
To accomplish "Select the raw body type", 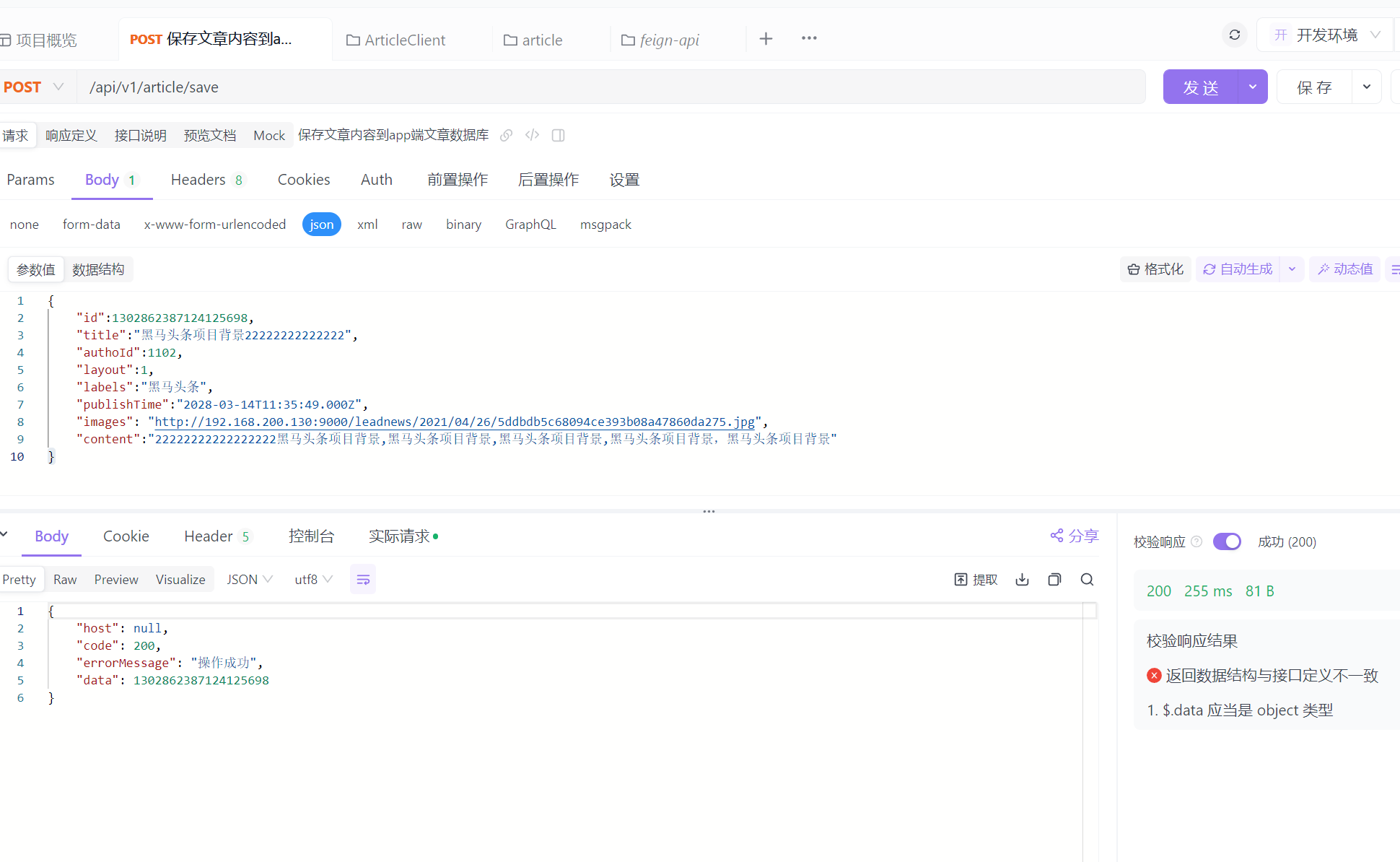I will (x=411, y=225).
